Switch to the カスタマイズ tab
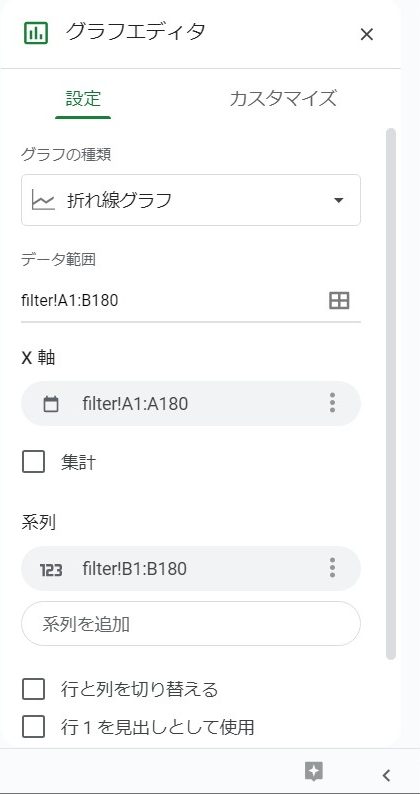 coord(283,98)
